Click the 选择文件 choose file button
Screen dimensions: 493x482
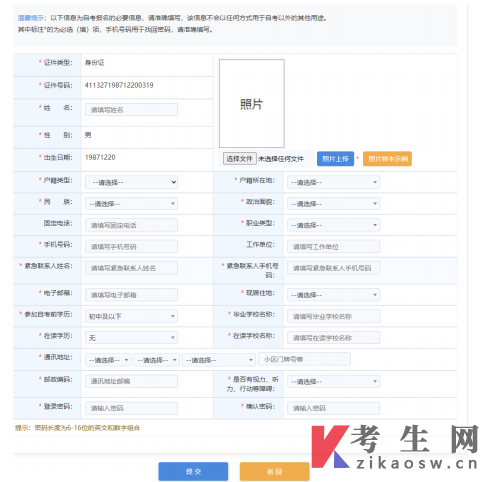click(x=239, y=159)
